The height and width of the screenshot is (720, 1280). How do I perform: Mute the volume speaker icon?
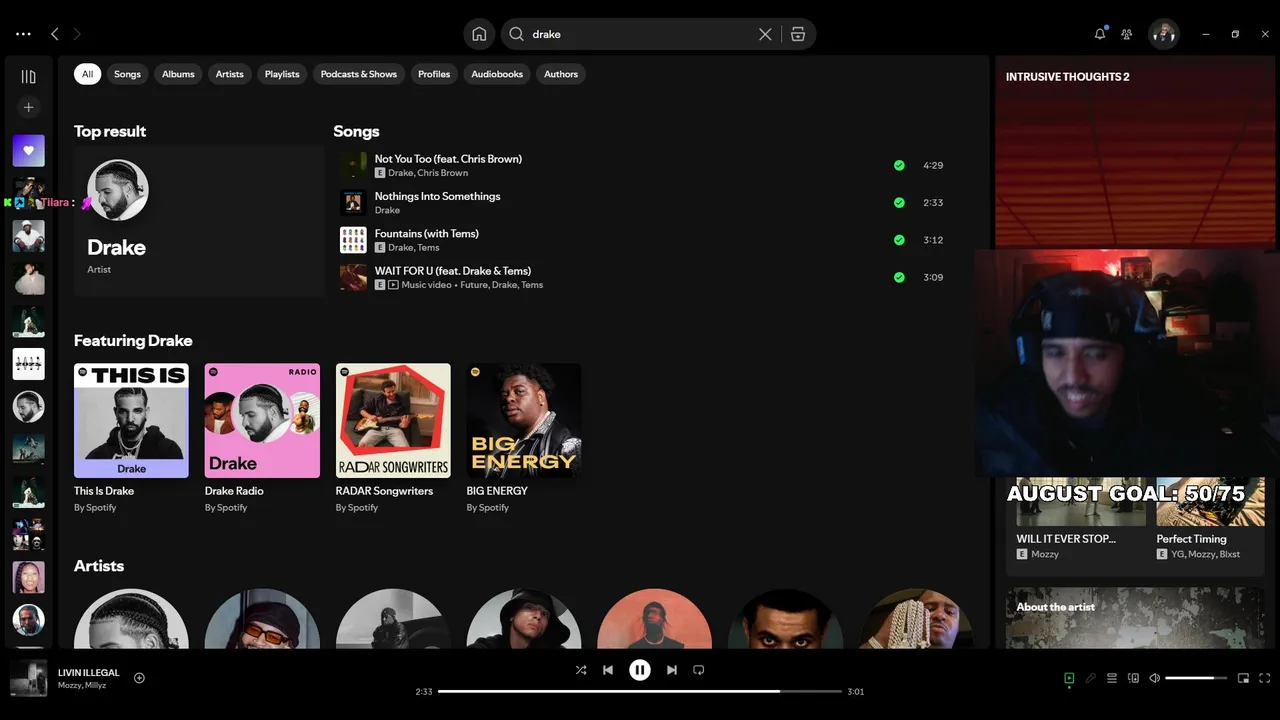pyautogui.click(x=1154, y=678)
